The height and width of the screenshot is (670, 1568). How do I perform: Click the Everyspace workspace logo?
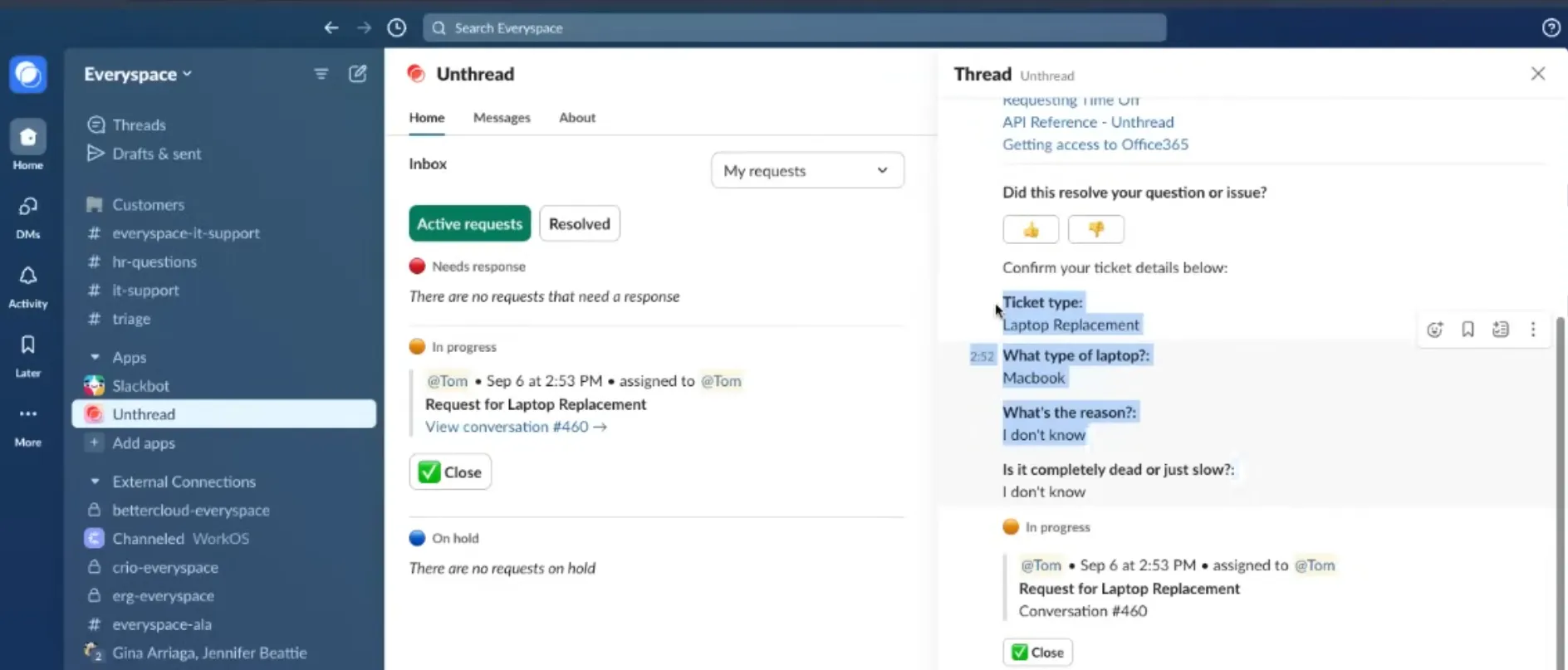[28, 76]
